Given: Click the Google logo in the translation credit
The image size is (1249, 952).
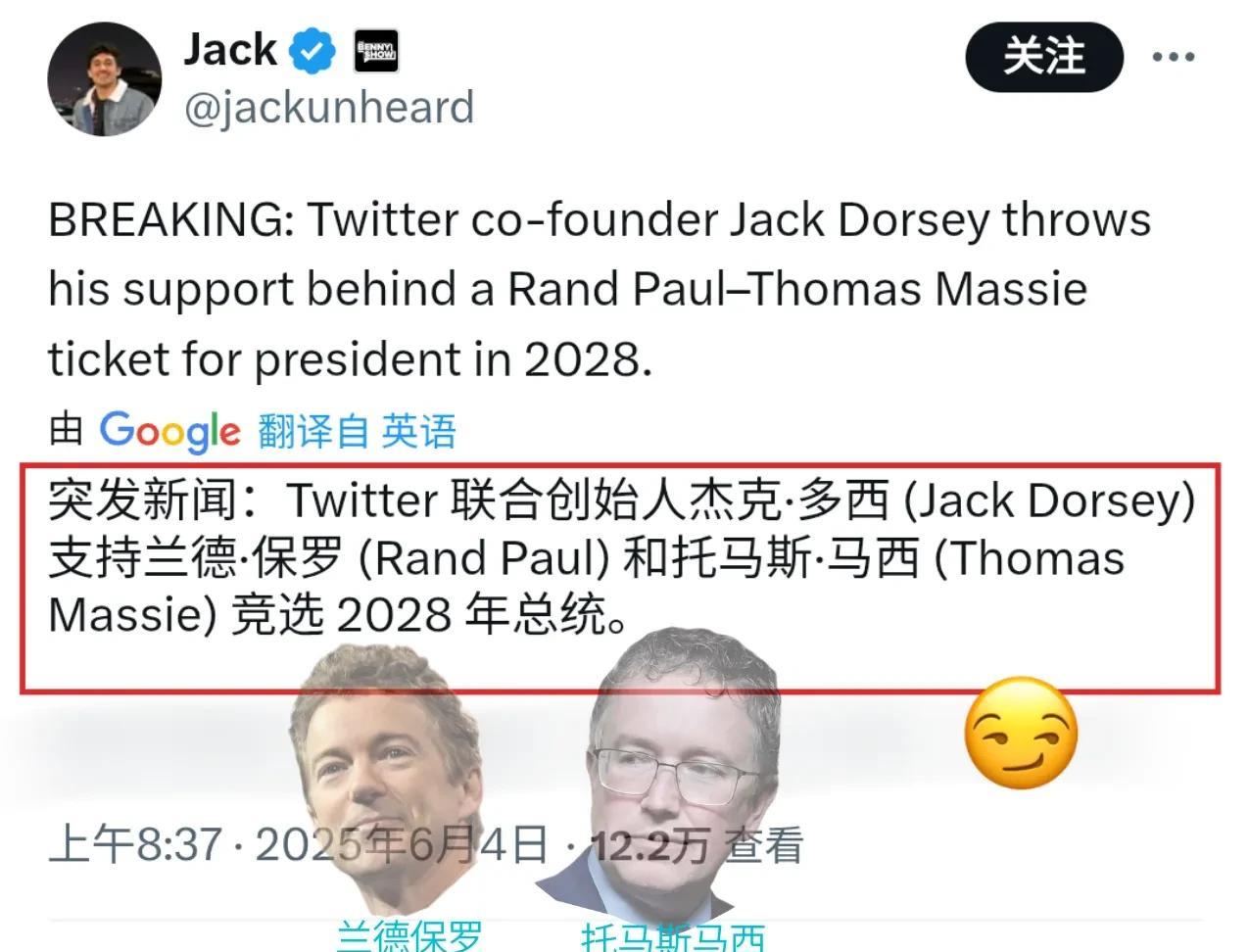Looking at the screenshot, I should 170,431.
